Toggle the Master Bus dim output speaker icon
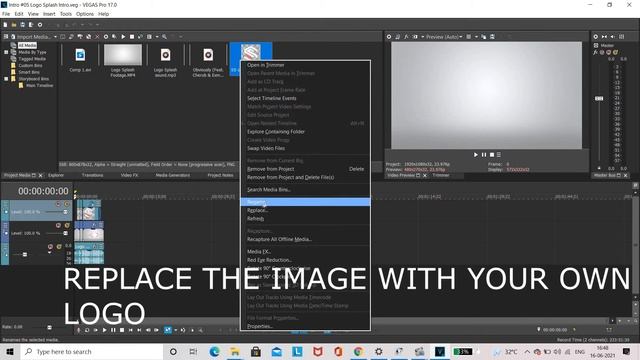 pos(613,37)
